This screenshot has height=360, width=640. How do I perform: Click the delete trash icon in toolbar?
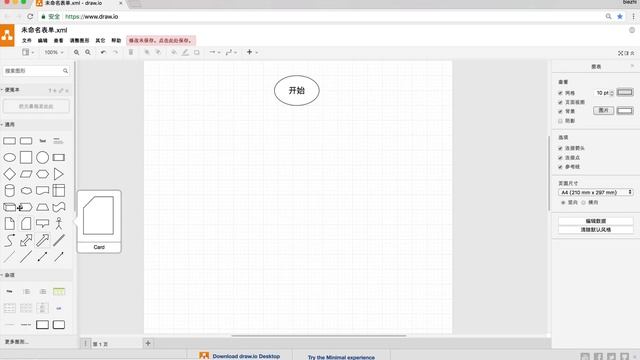pos(131,52)
